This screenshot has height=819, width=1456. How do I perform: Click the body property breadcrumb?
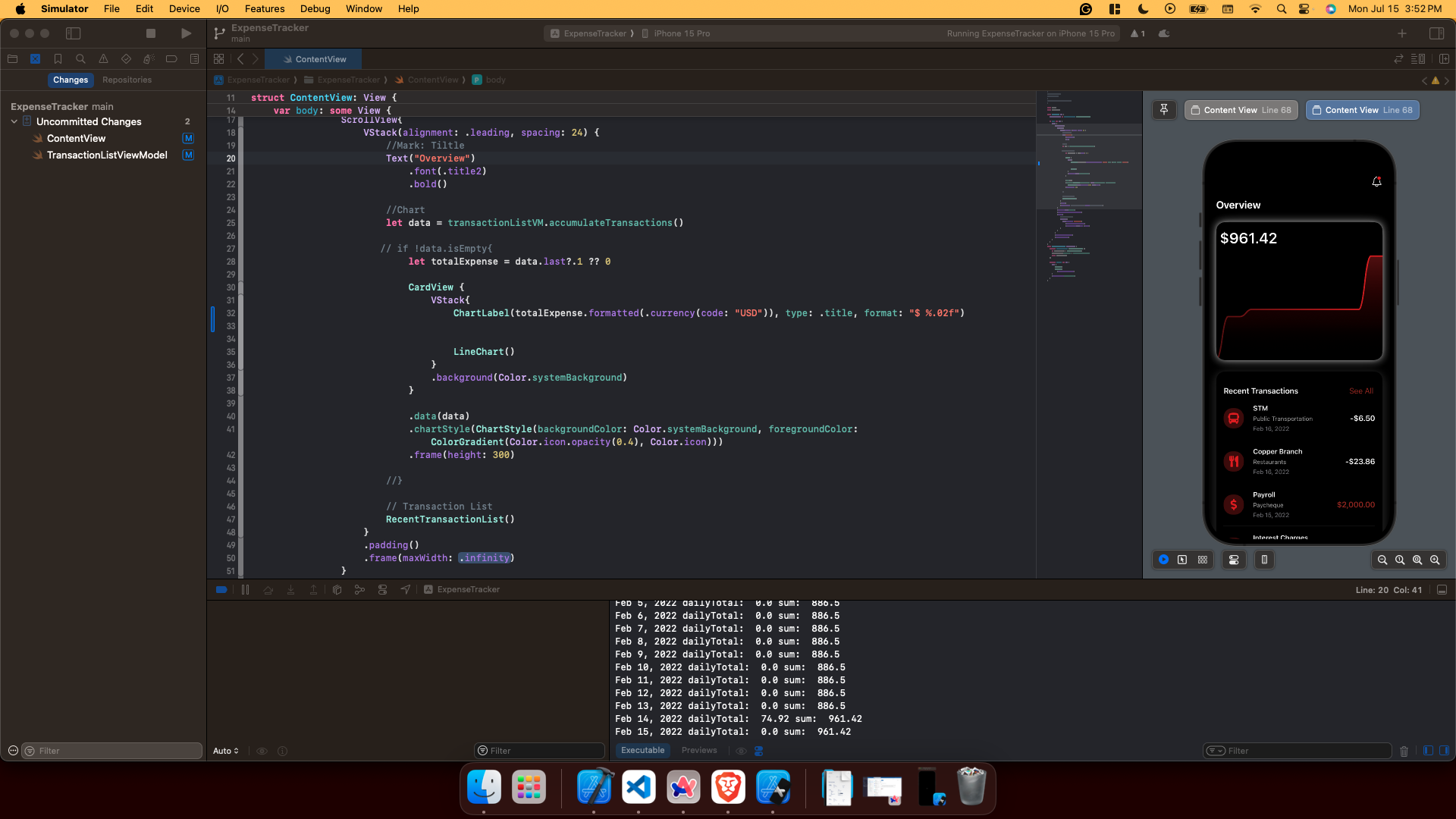point(489,80)
